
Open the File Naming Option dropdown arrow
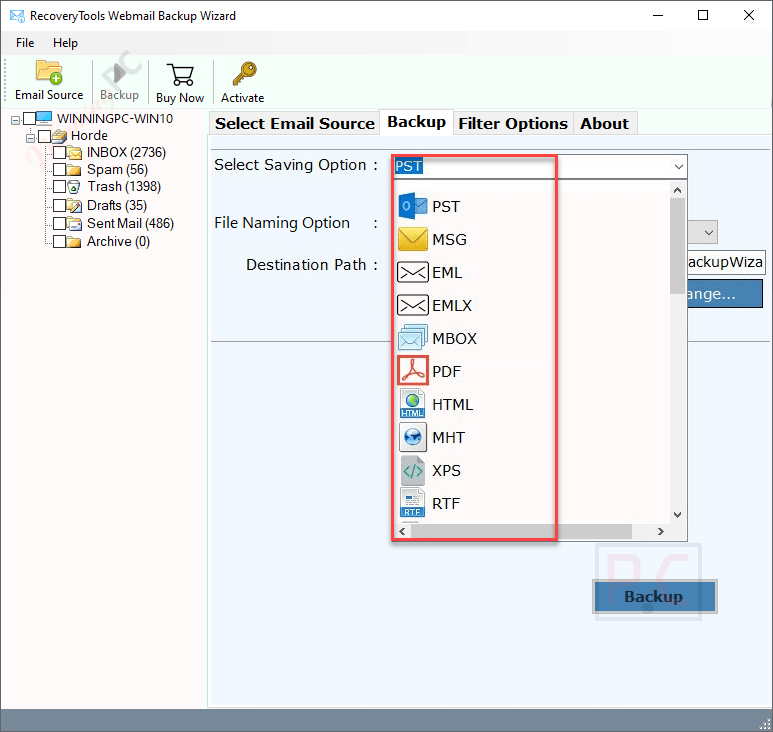click(x=708, y=232)
